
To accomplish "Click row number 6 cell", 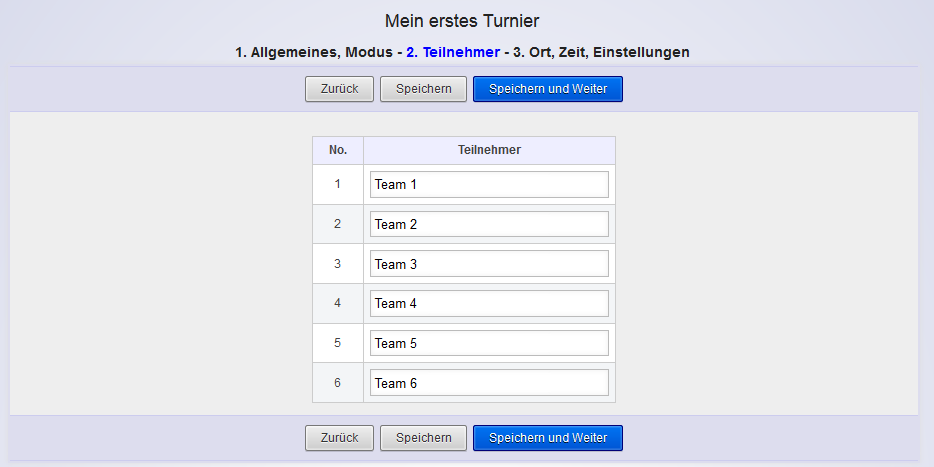I will 338,383.
